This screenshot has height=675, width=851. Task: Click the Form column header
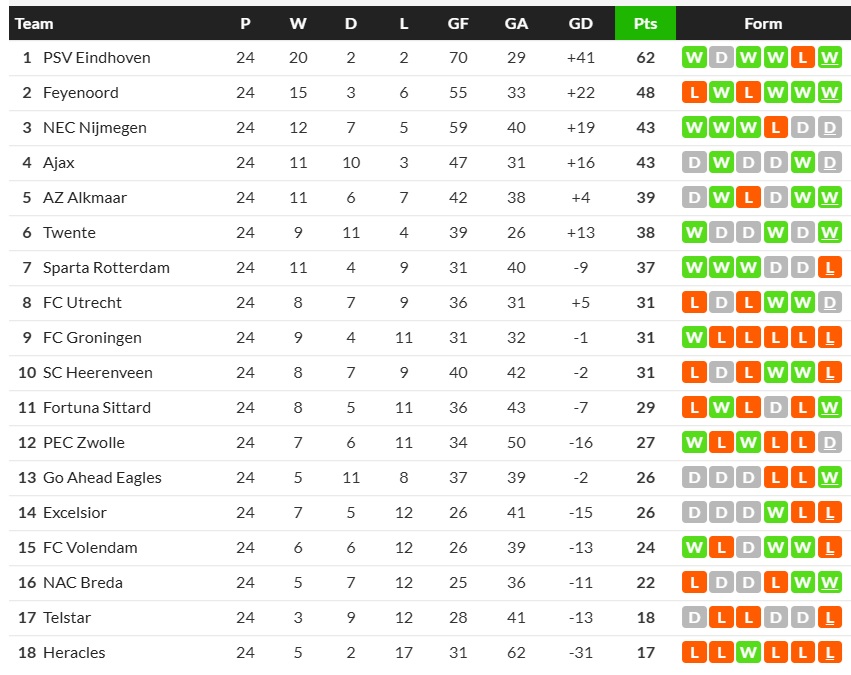pyautogui.click(x=763, y=23)
